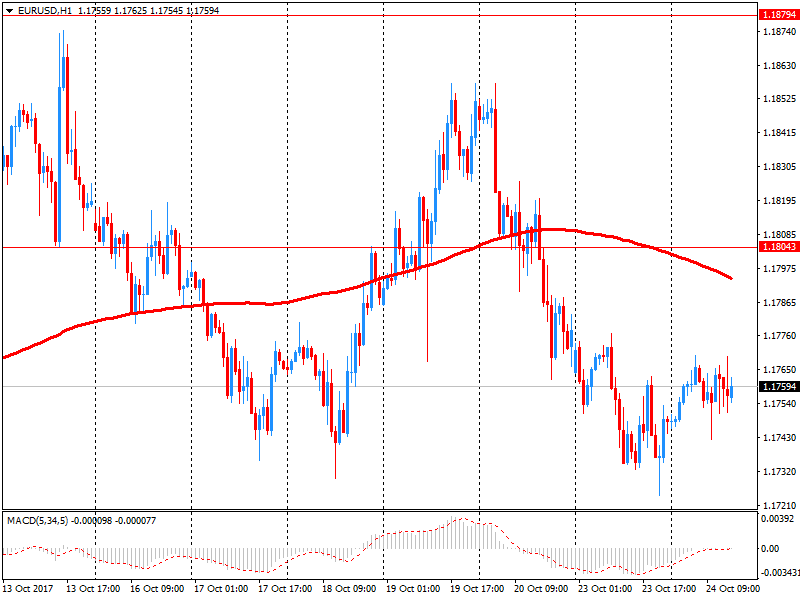The image size is (800, 600).
Task: Click the 19 Oct 01:00 time axis label
Action: pyautogui.click(x=413, y=589)
